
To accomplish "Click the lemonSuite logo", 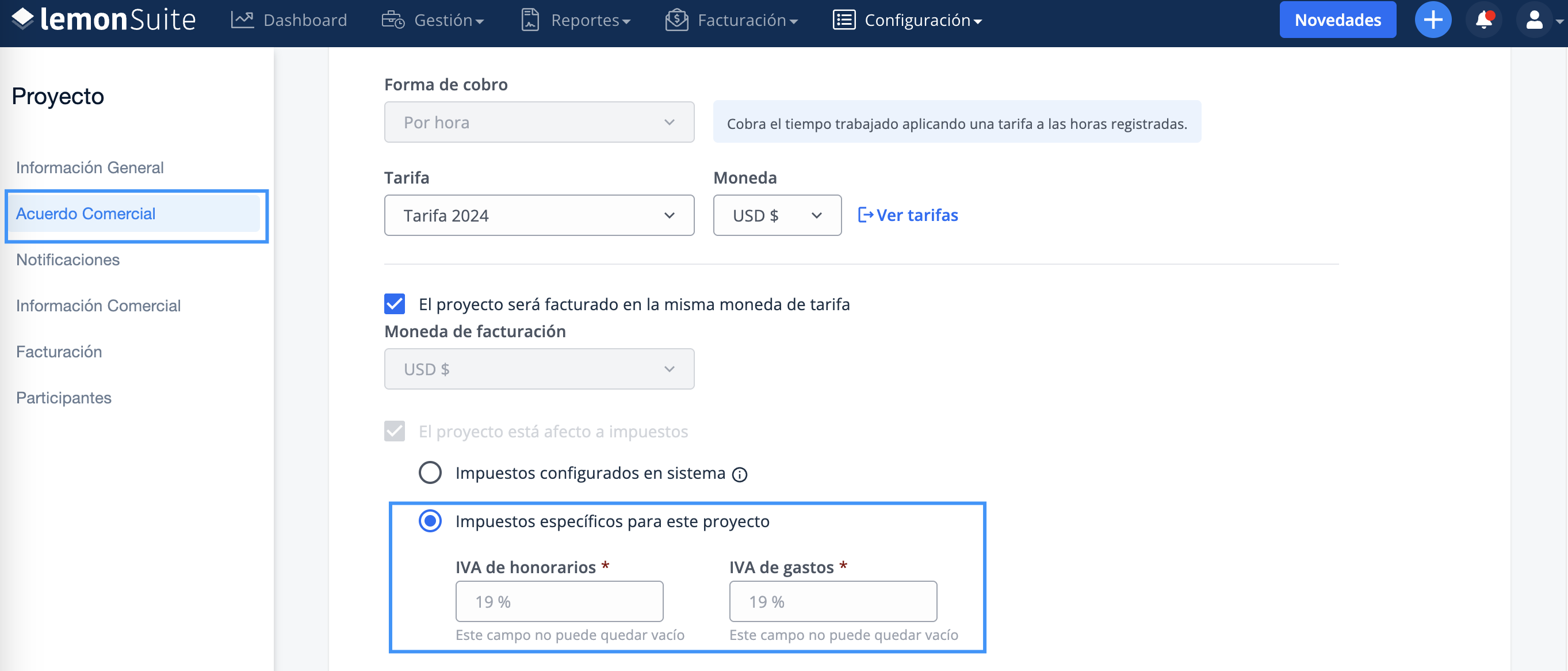I will (x=104, y=20).
